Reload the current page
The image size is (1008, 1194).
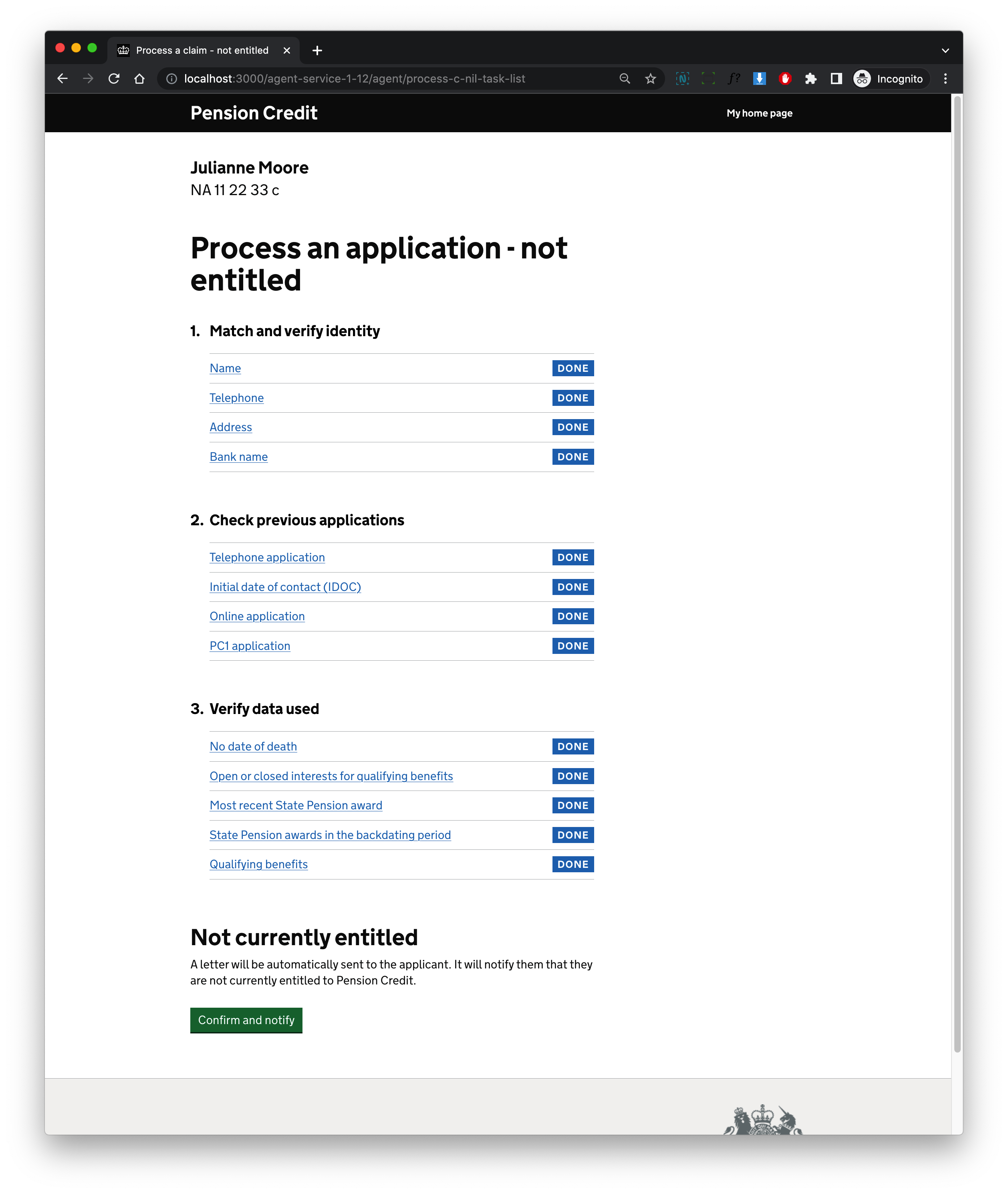(x=114, y=79)
